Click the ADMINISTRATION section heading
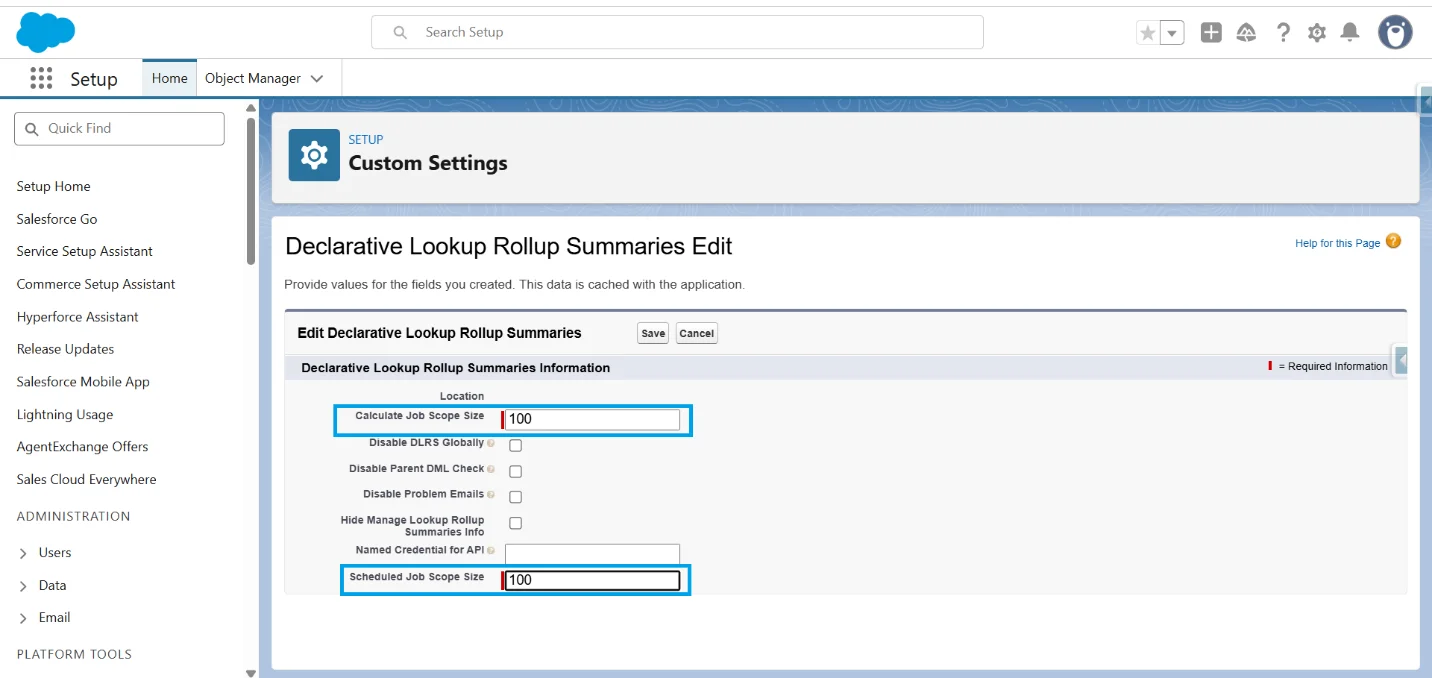This screenshot has width=1432, height=678. [x=74, y=517]
